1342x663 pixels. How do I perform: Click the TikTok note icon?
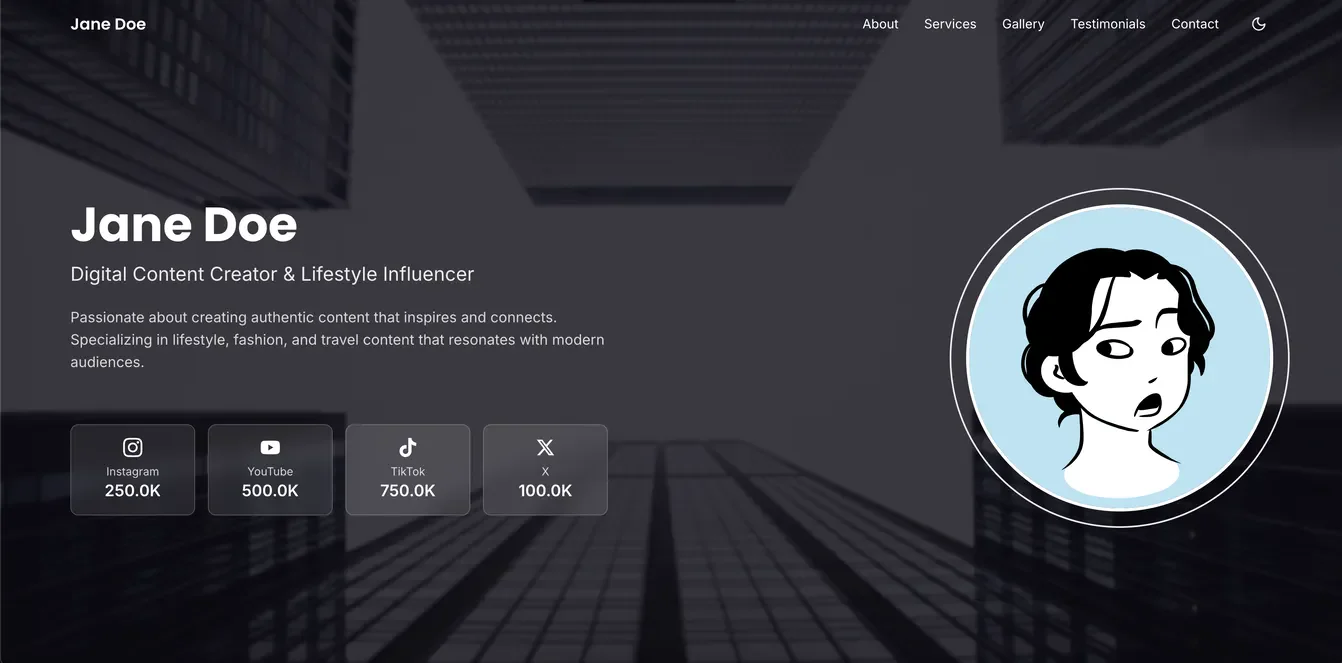click(x=408, y=447)
